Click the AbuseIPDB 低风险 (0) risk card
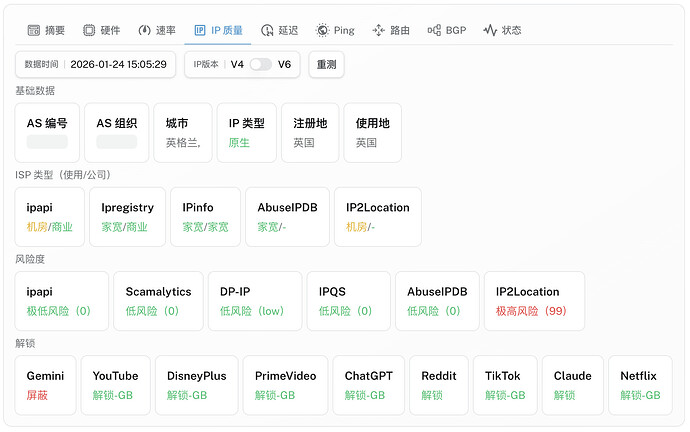690x432 pixels. point(437,301)
